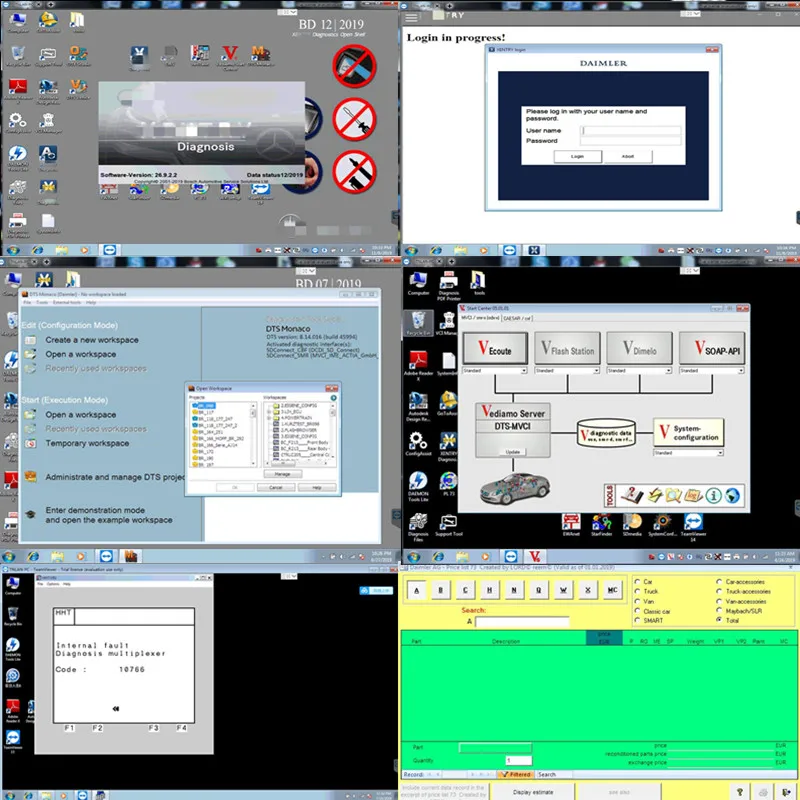Viewport: 800px width, 800px height.
Task: Click the question mark icon in price list
Action: (x=740, y=792)
